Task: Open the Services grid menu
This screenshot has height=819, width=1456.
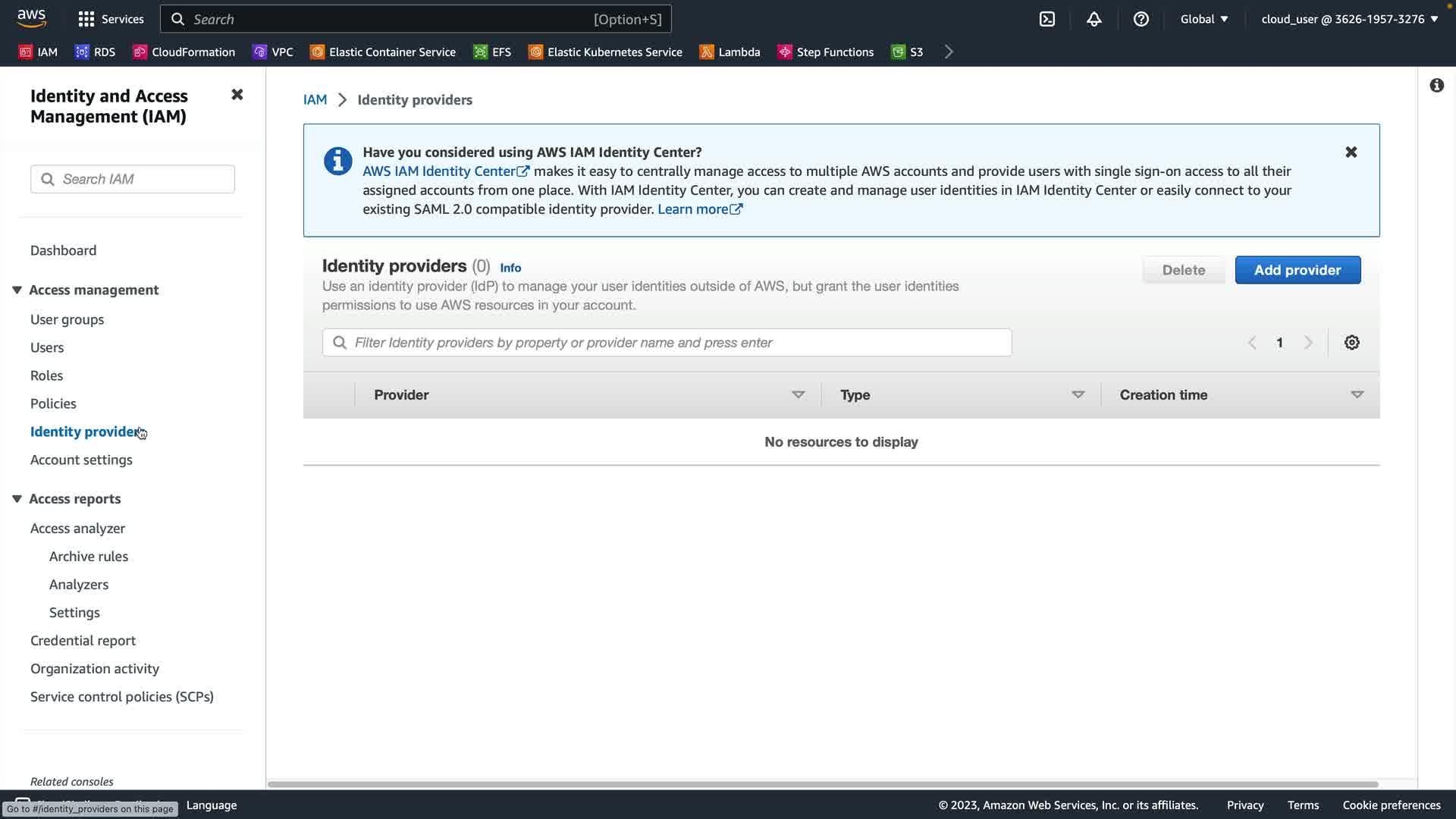Action: [x=111, y=19]
